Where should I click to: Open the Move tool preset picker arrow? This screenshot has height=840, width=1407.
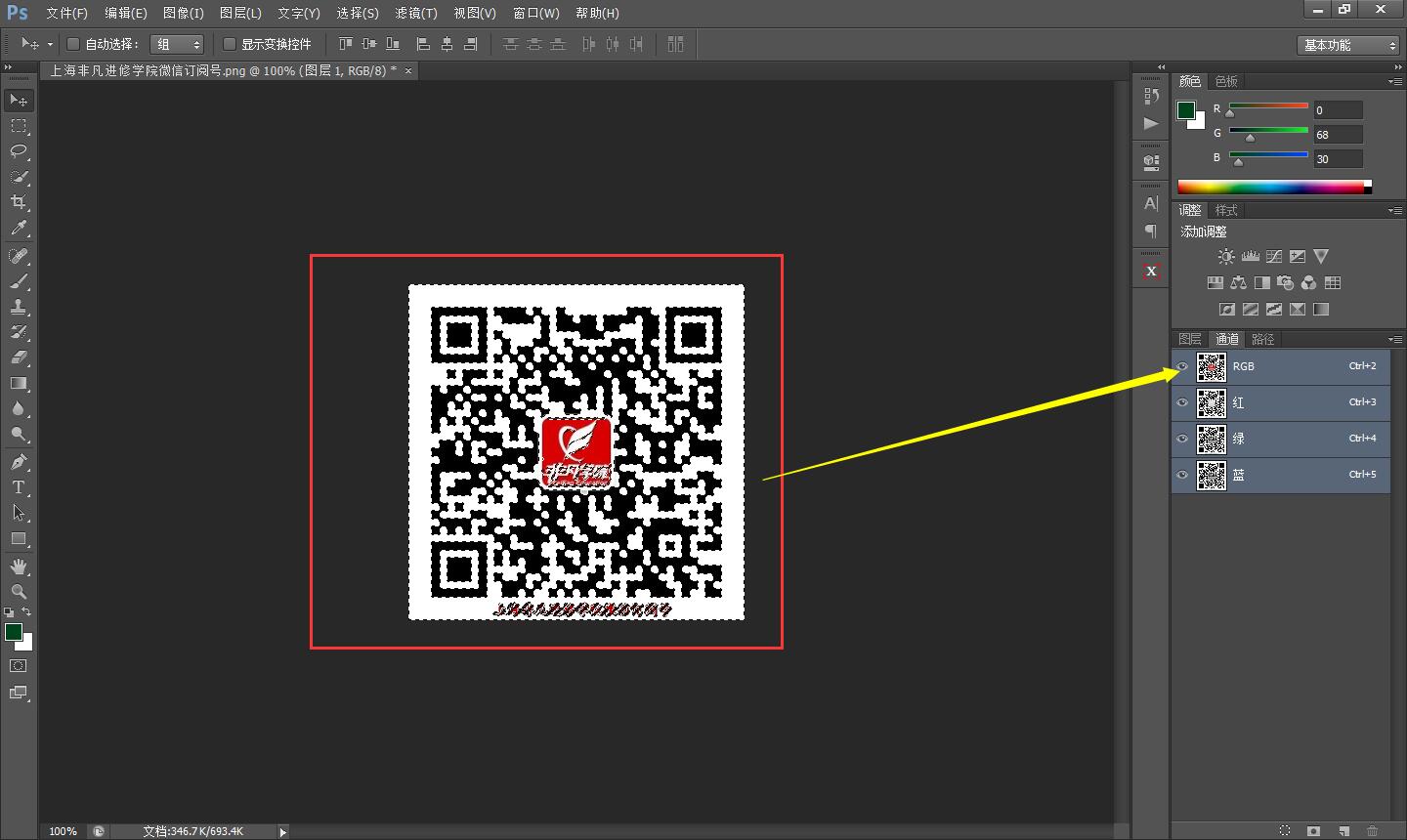click(50, 44)
